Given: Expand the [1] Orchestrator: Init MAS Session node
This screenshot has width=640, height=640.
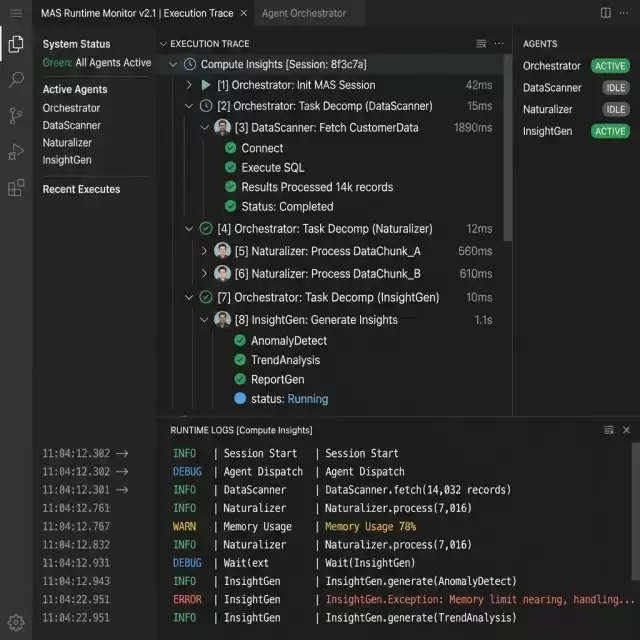Looking at the screenshot, I should (189, 85).
